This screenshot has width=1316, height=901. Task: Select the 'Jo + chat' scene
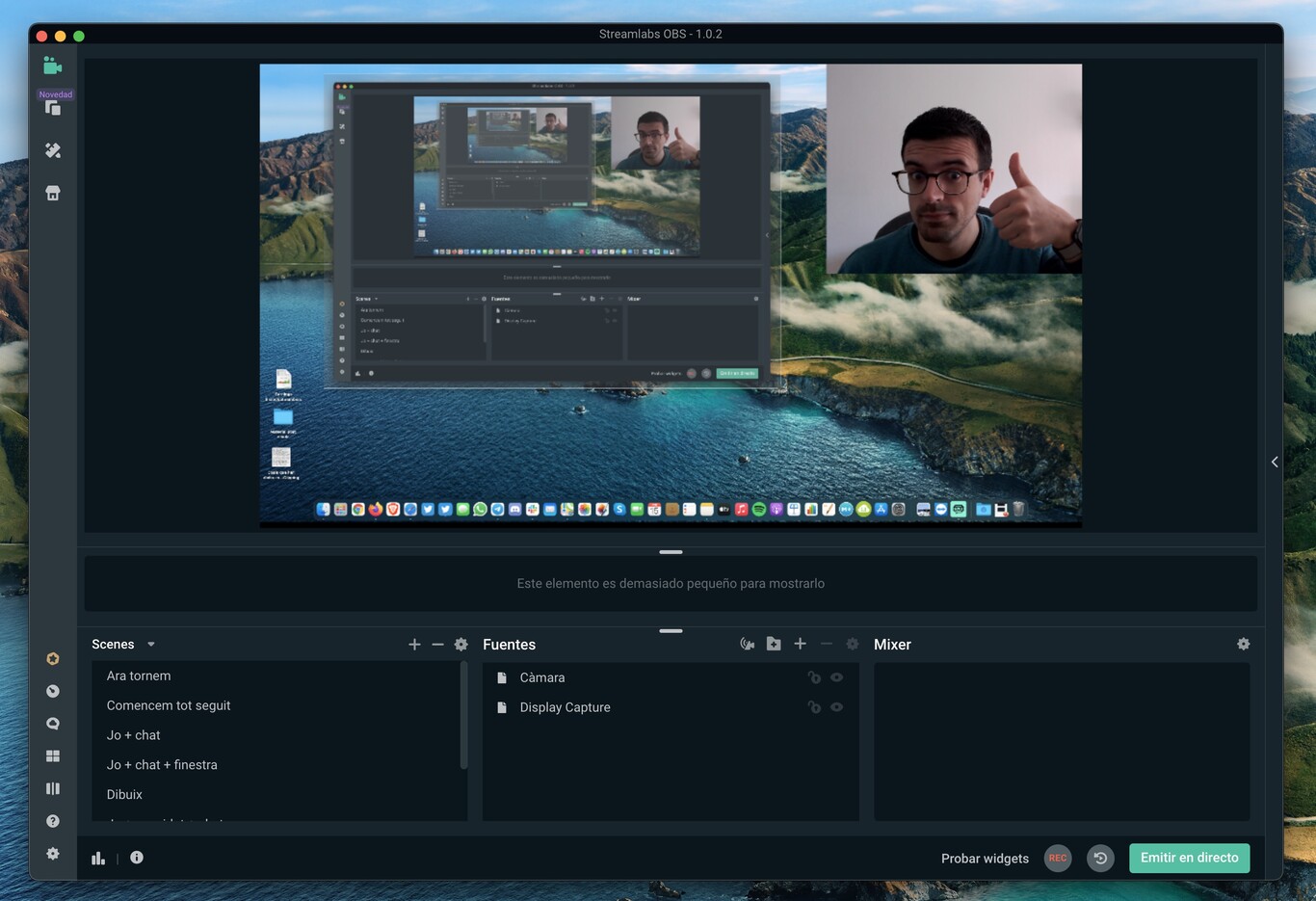133,734
